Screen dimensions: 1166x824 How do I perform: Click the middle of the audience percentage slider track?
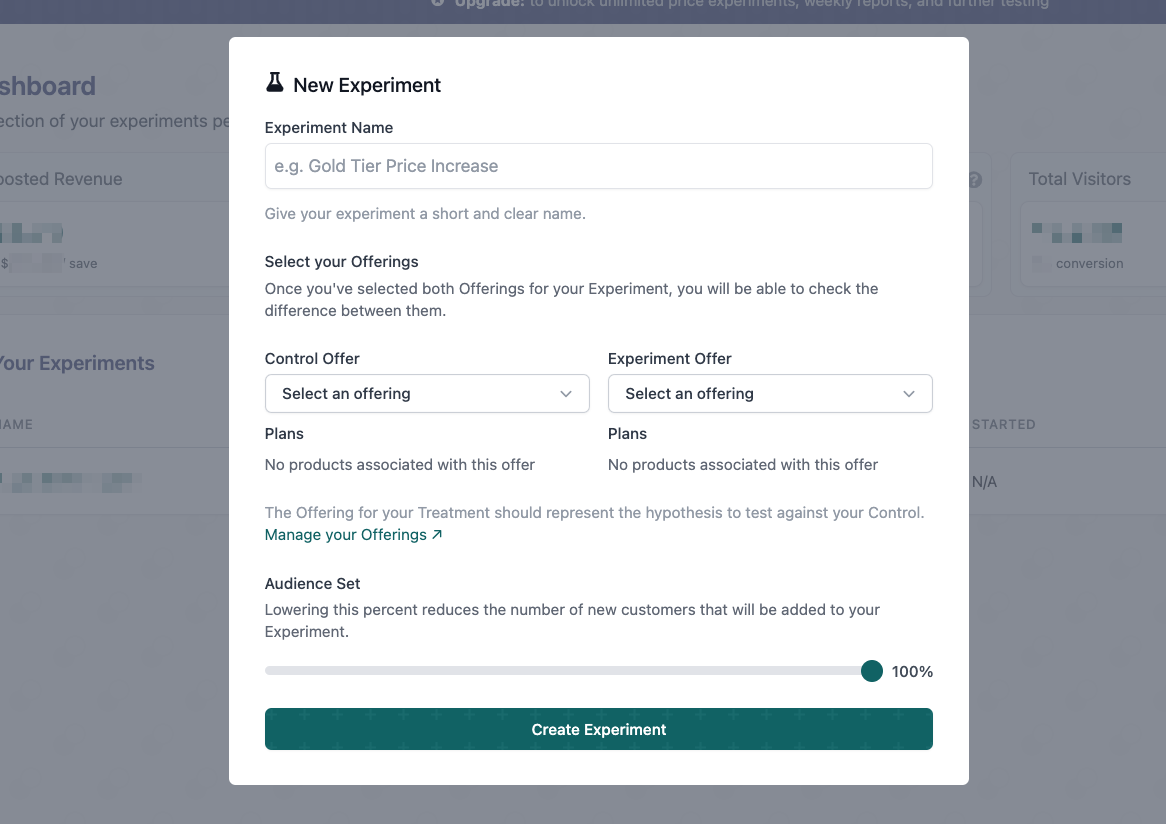point(568,671)
